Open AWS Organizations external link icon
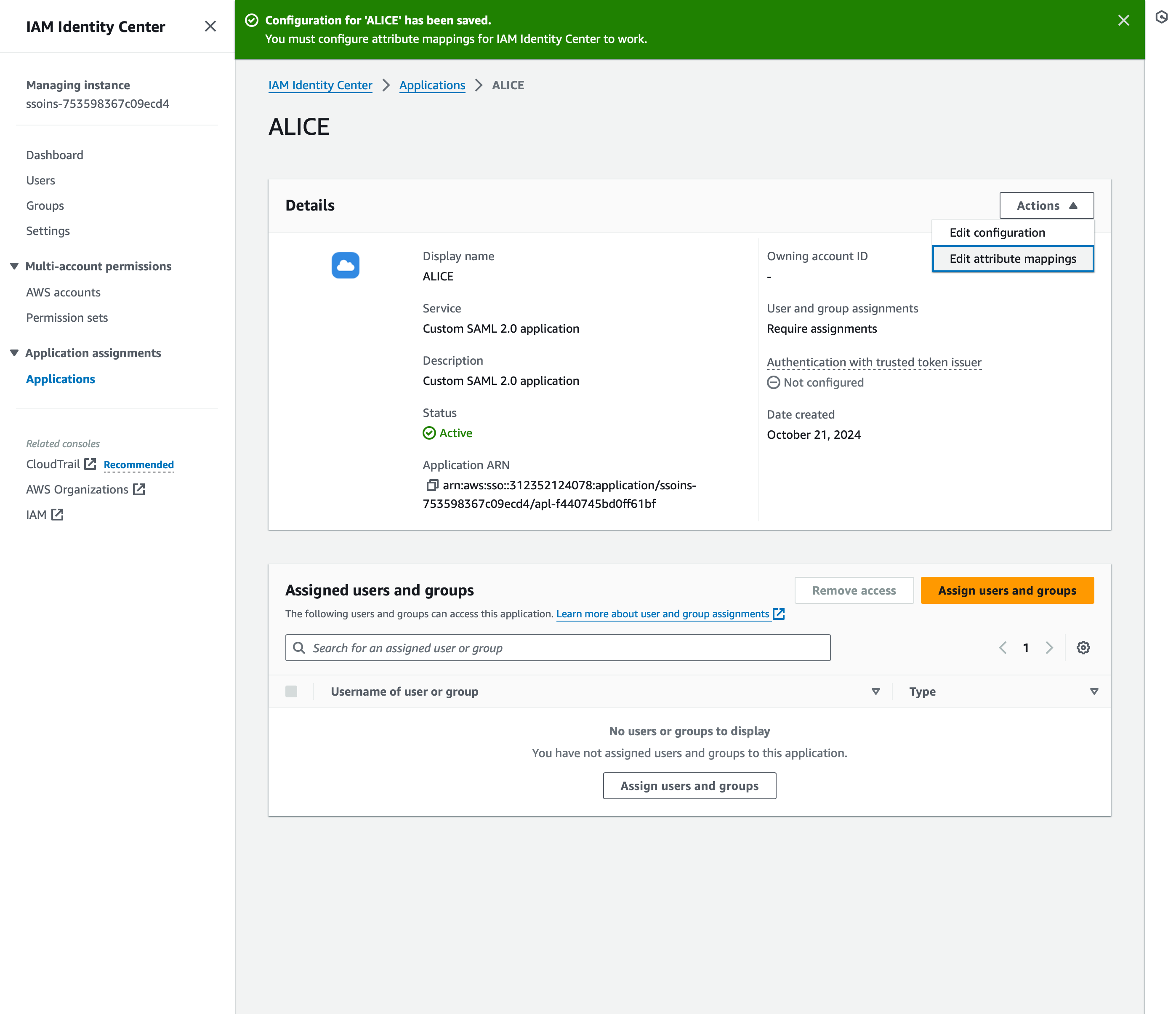 point(139,489)
